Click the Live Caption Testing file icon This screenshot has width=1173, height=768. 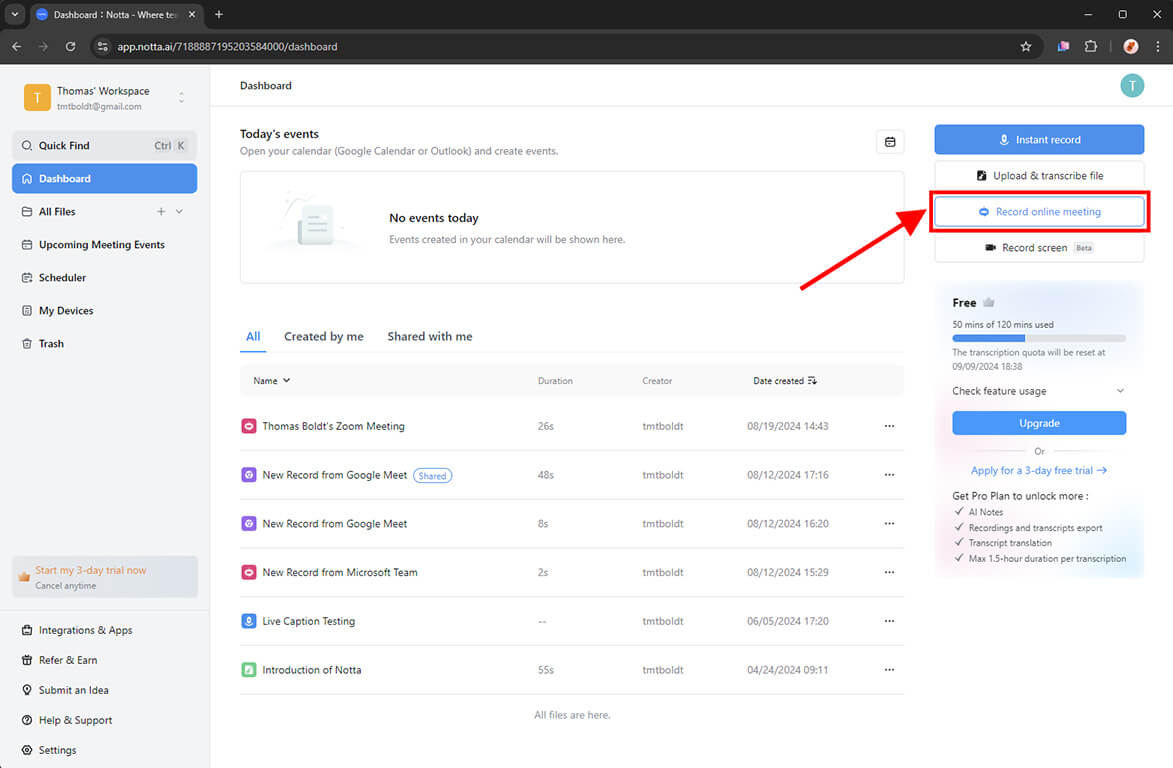click(249, 621)
